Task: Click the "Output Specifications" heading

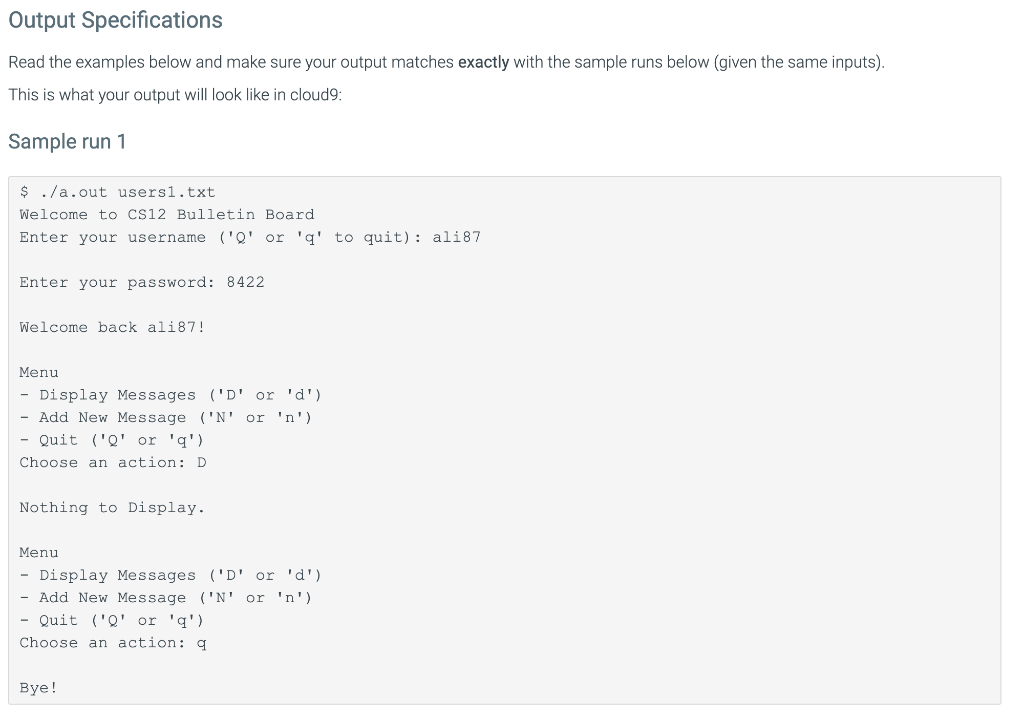Action: coord(115,20)
